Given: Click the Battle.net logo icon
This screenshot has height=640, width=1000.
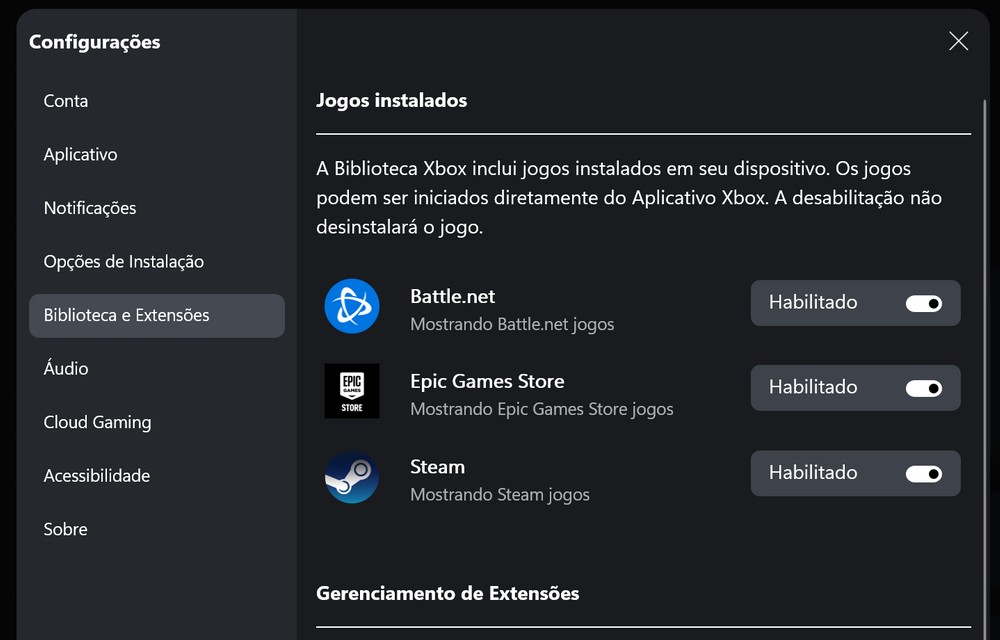Looking at the screenshot, I should coord(352,306).
